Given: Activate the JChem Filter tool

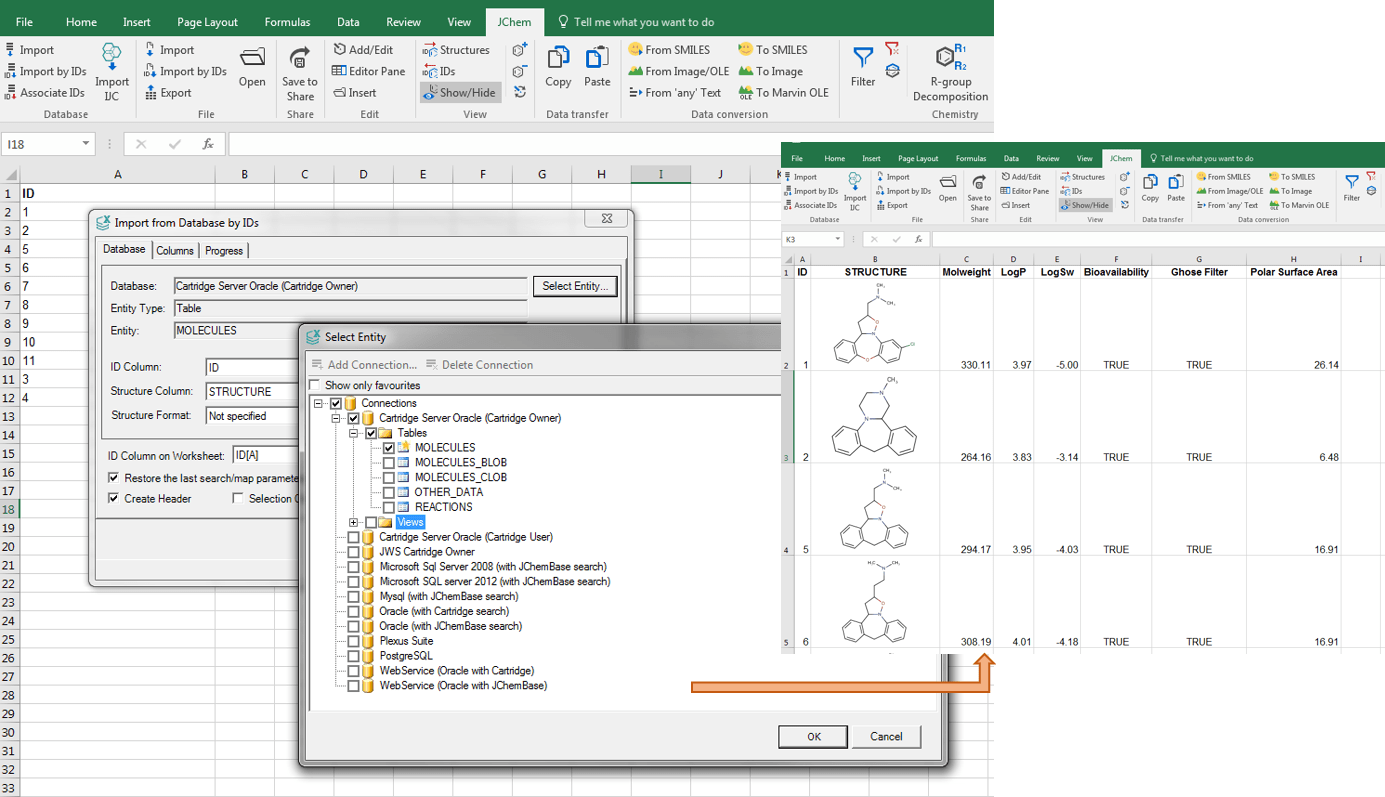Looking at the screenshot, I should point(862,69).
